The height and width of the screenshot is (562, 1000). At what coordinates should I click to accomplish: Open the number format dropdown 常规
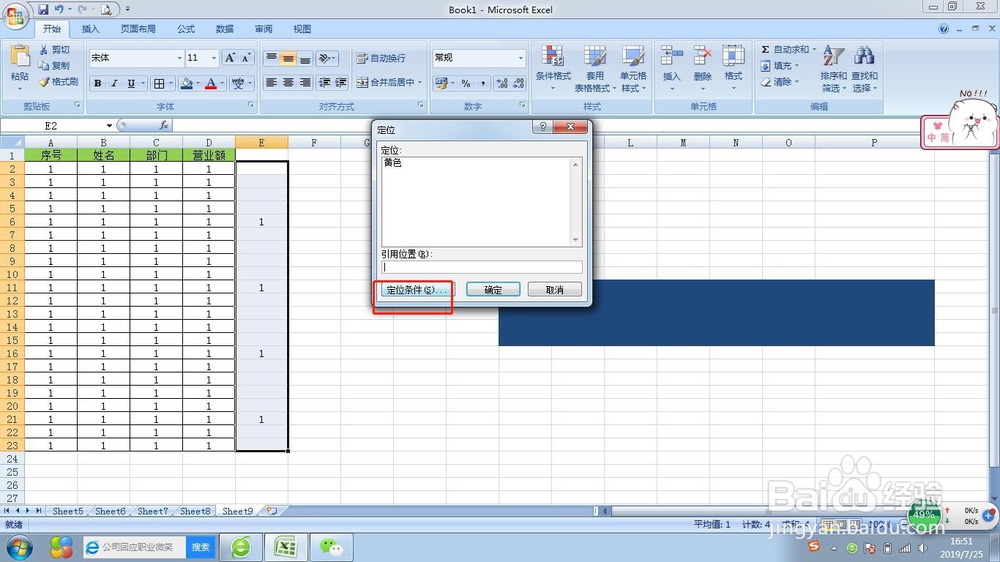pos(520,58)
